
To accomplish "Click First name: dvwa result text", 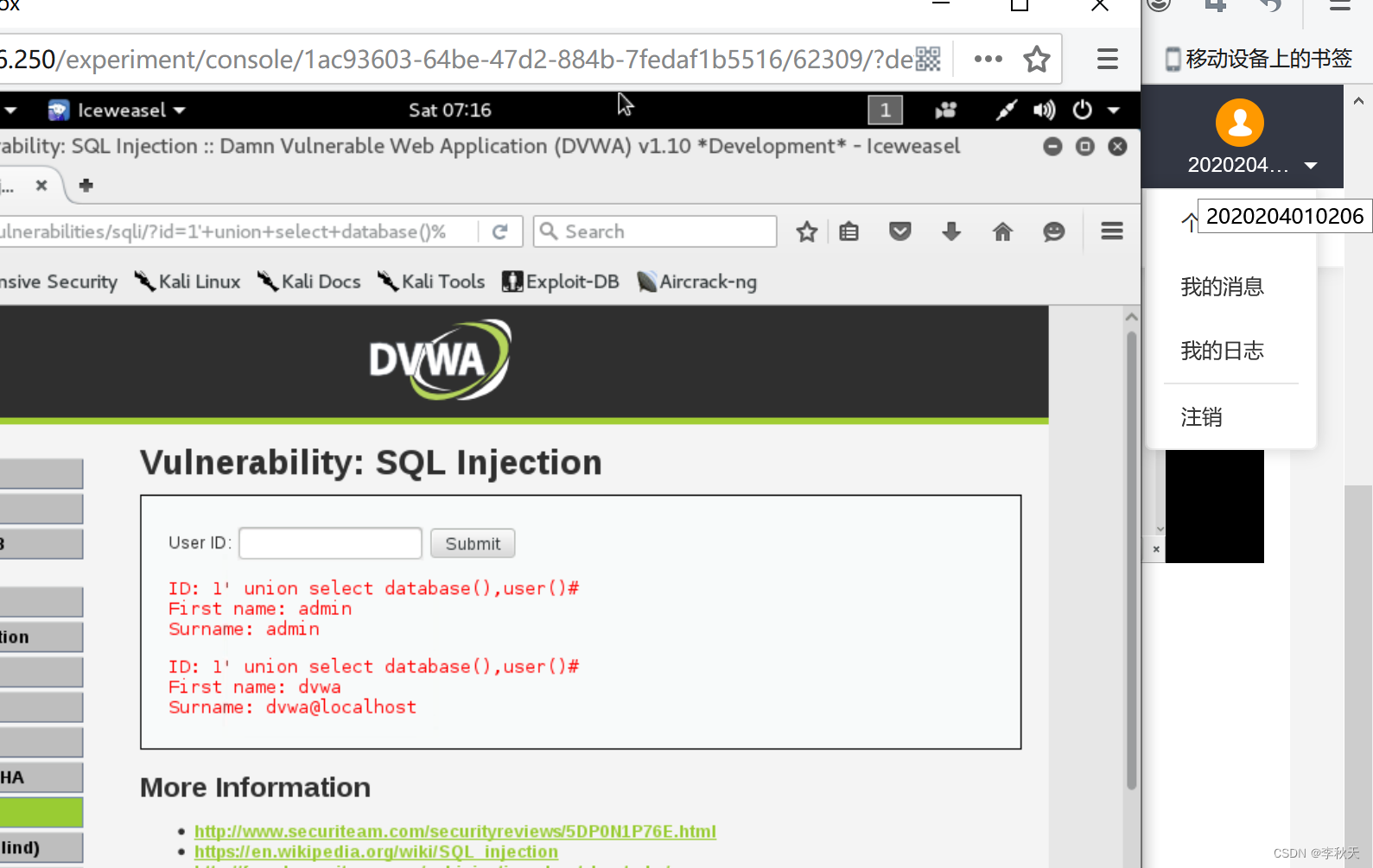I will 254,687.
